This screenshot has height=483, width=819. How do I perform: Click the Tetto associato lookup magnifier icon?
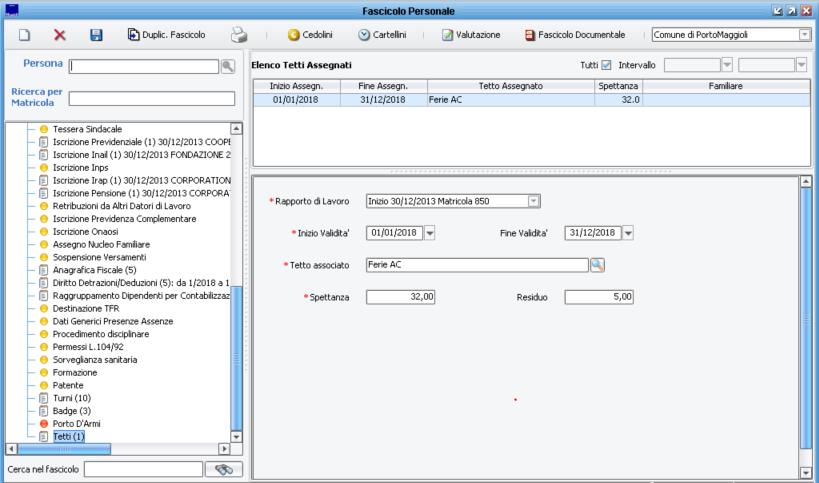(597, 265)
